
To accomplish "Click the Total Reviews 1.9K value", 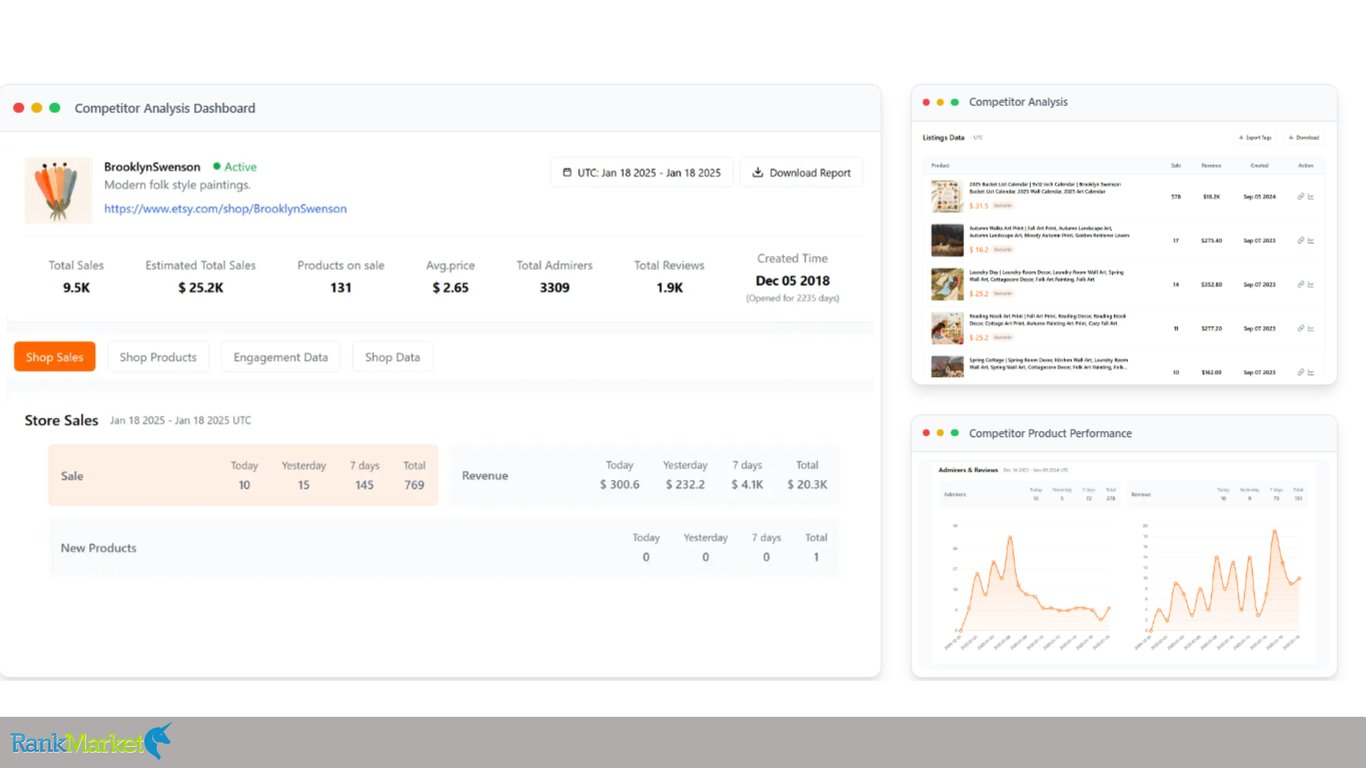I will 669,288.
